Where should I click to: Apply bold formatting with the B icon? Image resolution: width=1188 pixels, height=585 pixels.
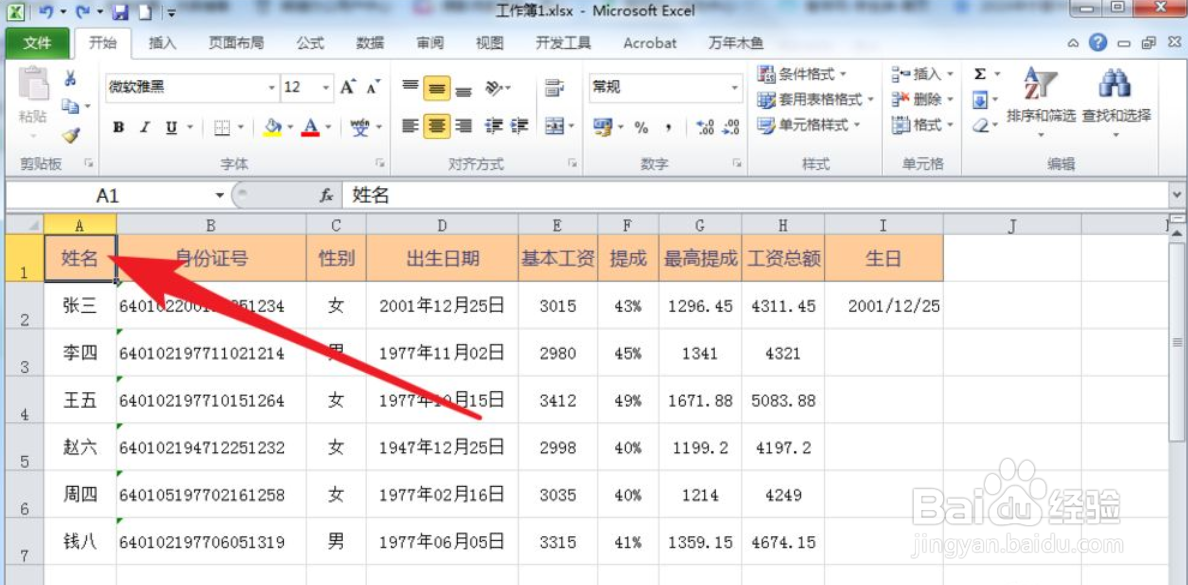[117, 125]
